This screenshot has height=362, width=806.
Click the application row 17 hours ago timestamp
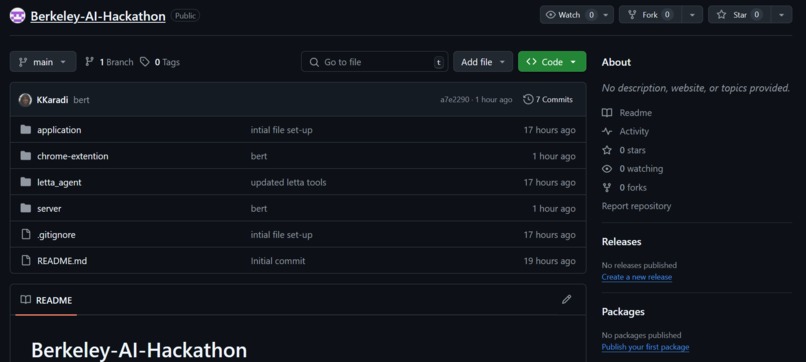click(549, 130)
